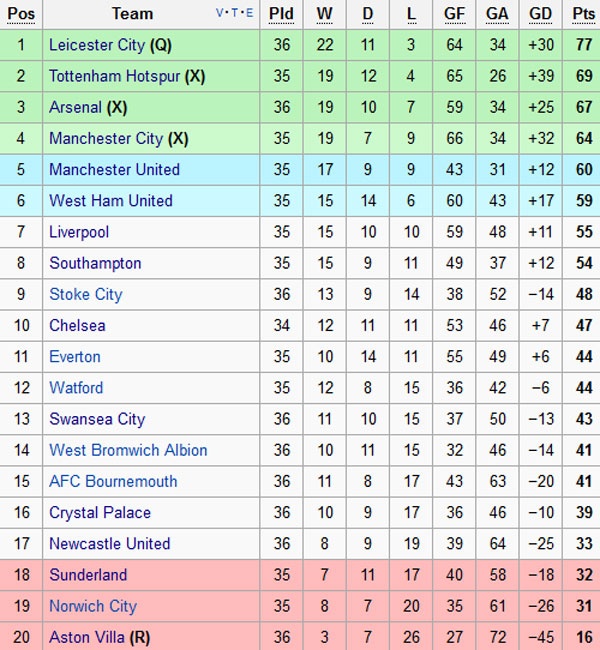Click the AFC Bournemouth link
600x650 pixels.
[x=113, y=481]
